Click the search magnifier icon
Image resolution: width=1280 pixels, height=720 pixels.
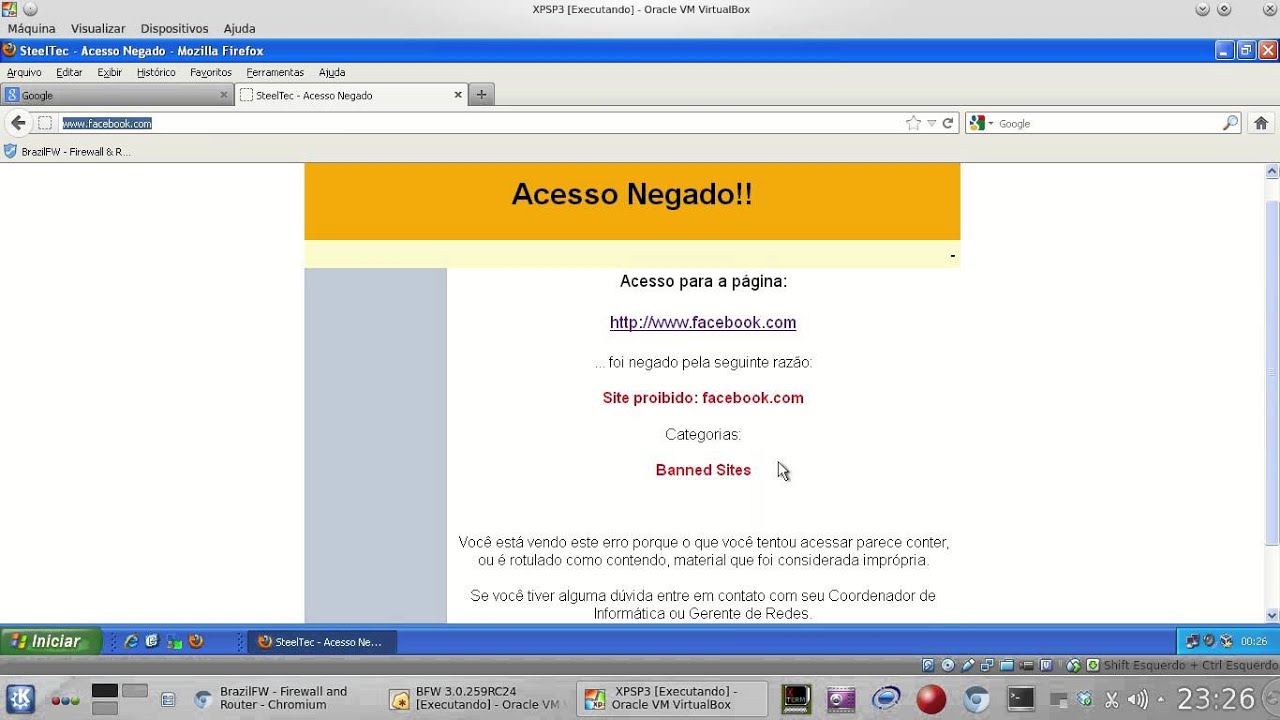click(x=1230, y=123)
